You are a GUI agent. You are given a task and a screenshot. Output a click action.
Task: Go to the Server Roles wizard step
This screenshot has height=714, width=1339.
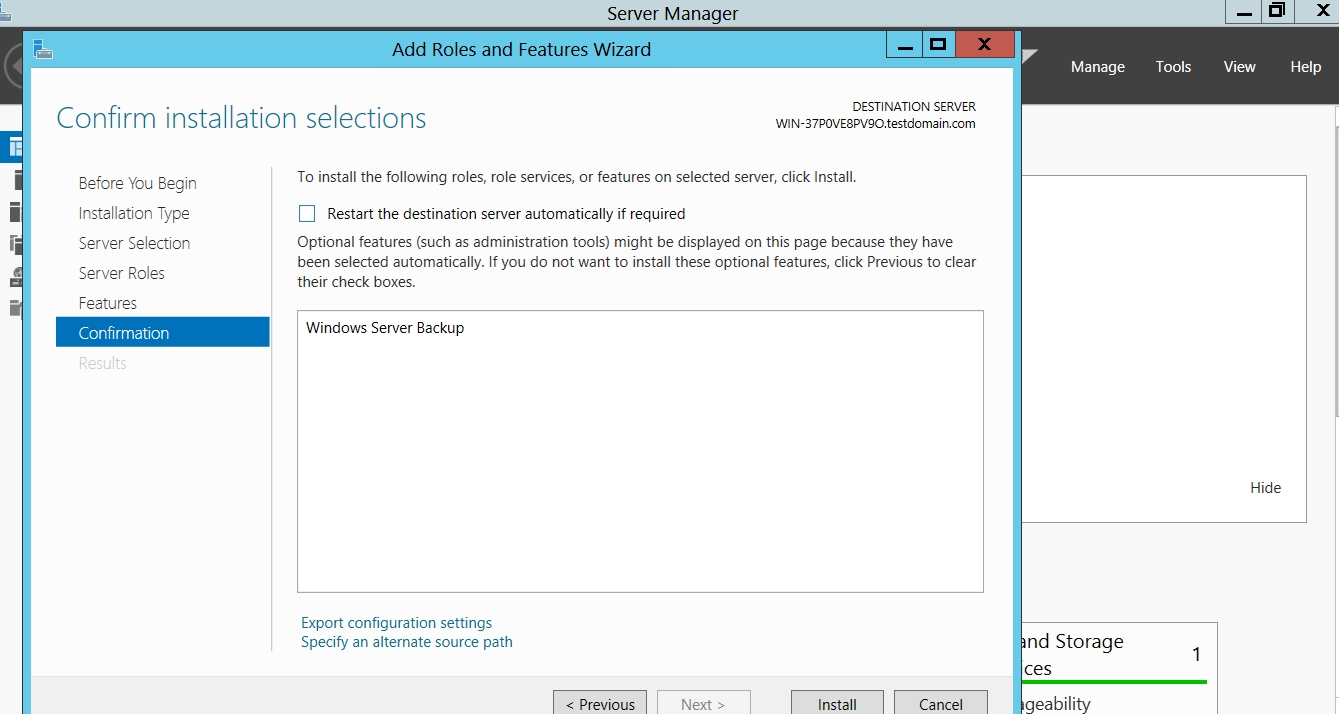coord(122,273)
